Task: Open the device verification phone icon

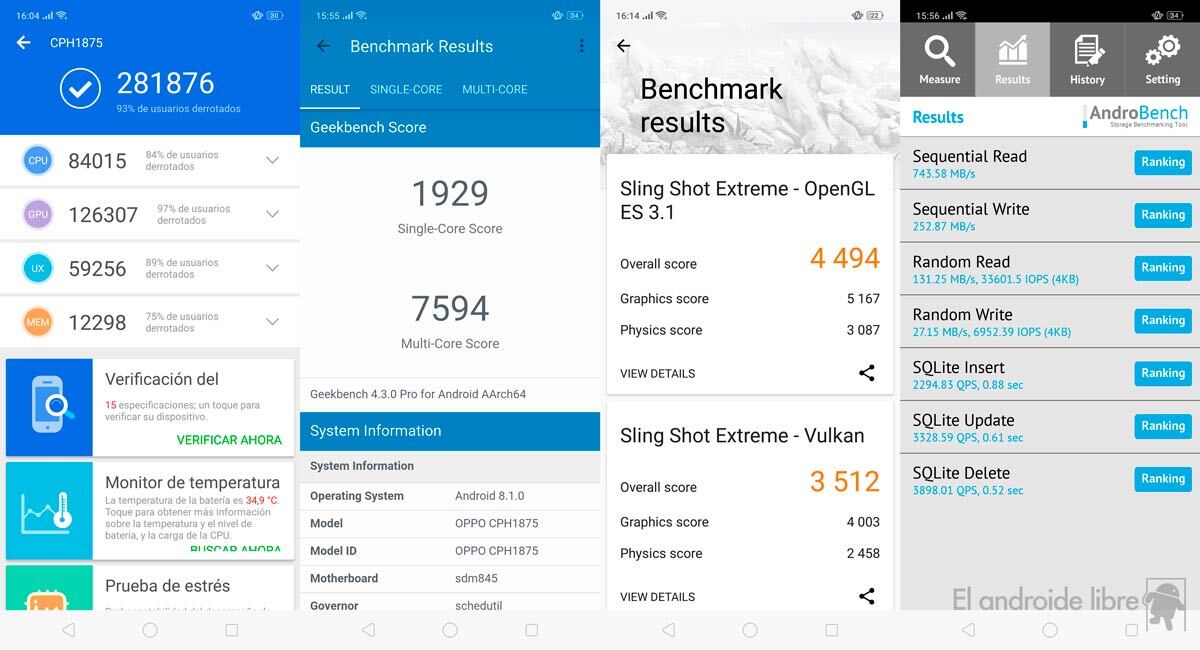Action: tap(49, 407)
